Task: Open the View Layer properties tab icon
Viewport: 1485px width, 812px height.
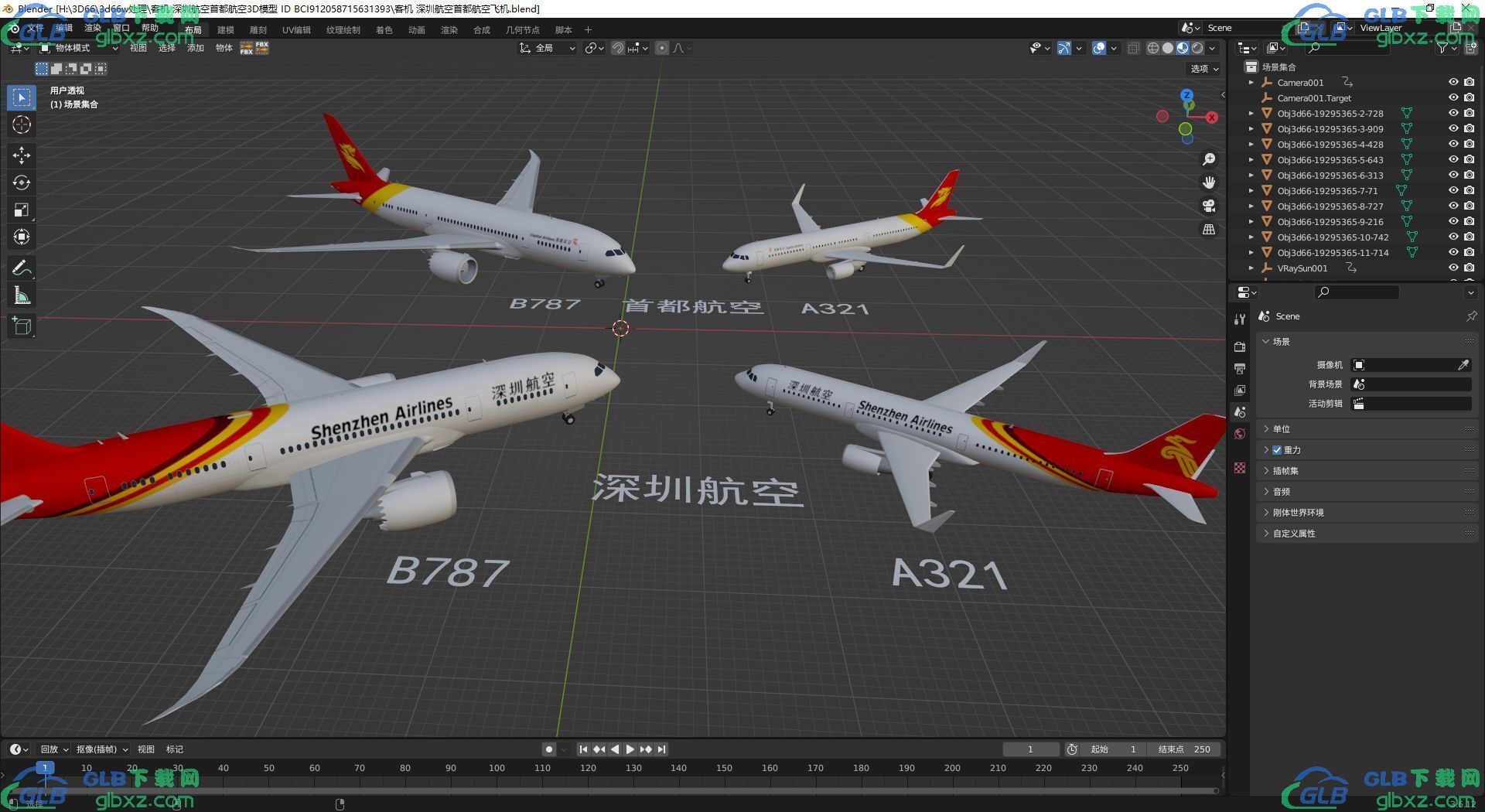Action: click(x=1240, y=391)
